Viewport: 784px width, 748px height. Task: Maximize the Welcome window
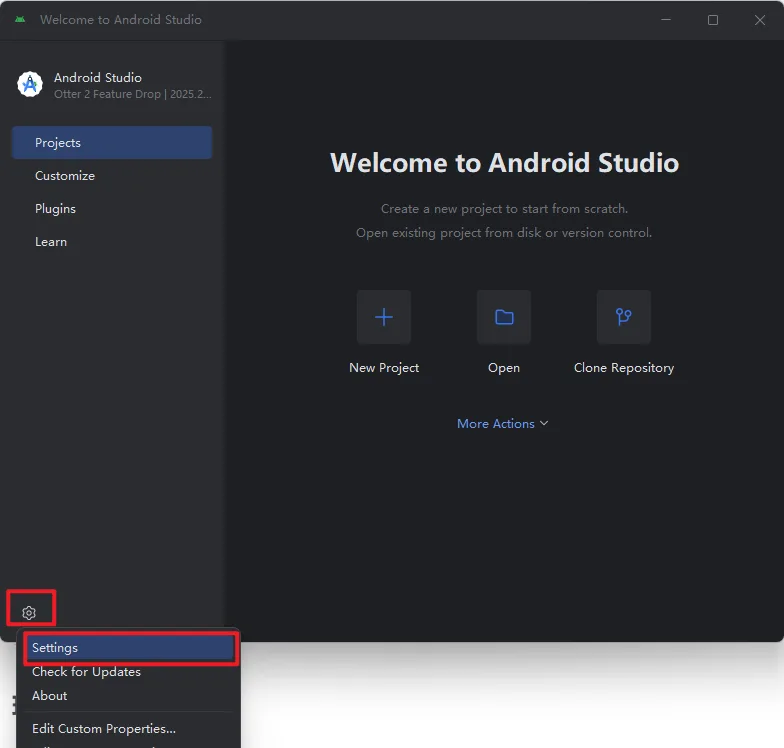[713, 20]
